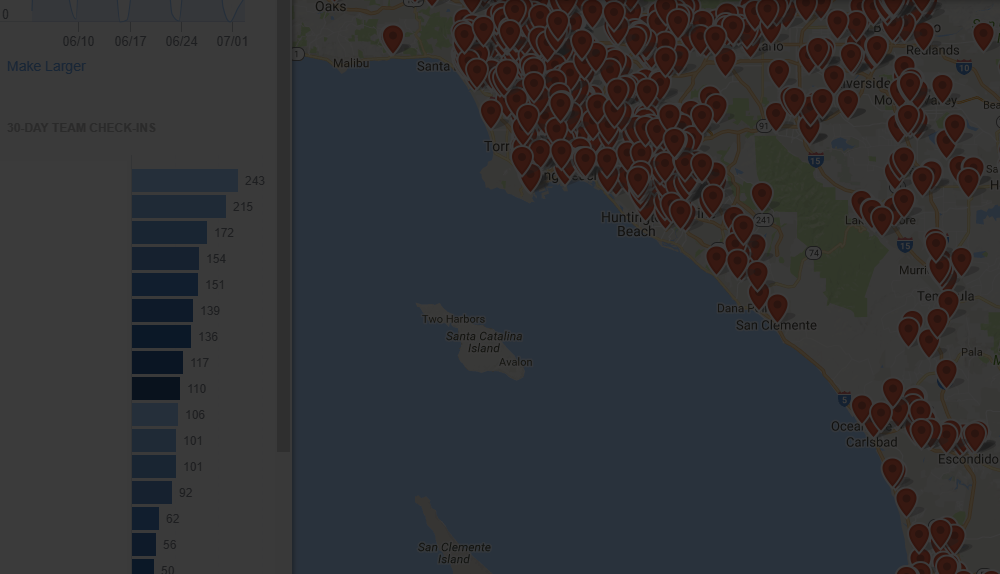Click the 06/10 date axis label
The image size is (1000, 574).
(78, 41)
